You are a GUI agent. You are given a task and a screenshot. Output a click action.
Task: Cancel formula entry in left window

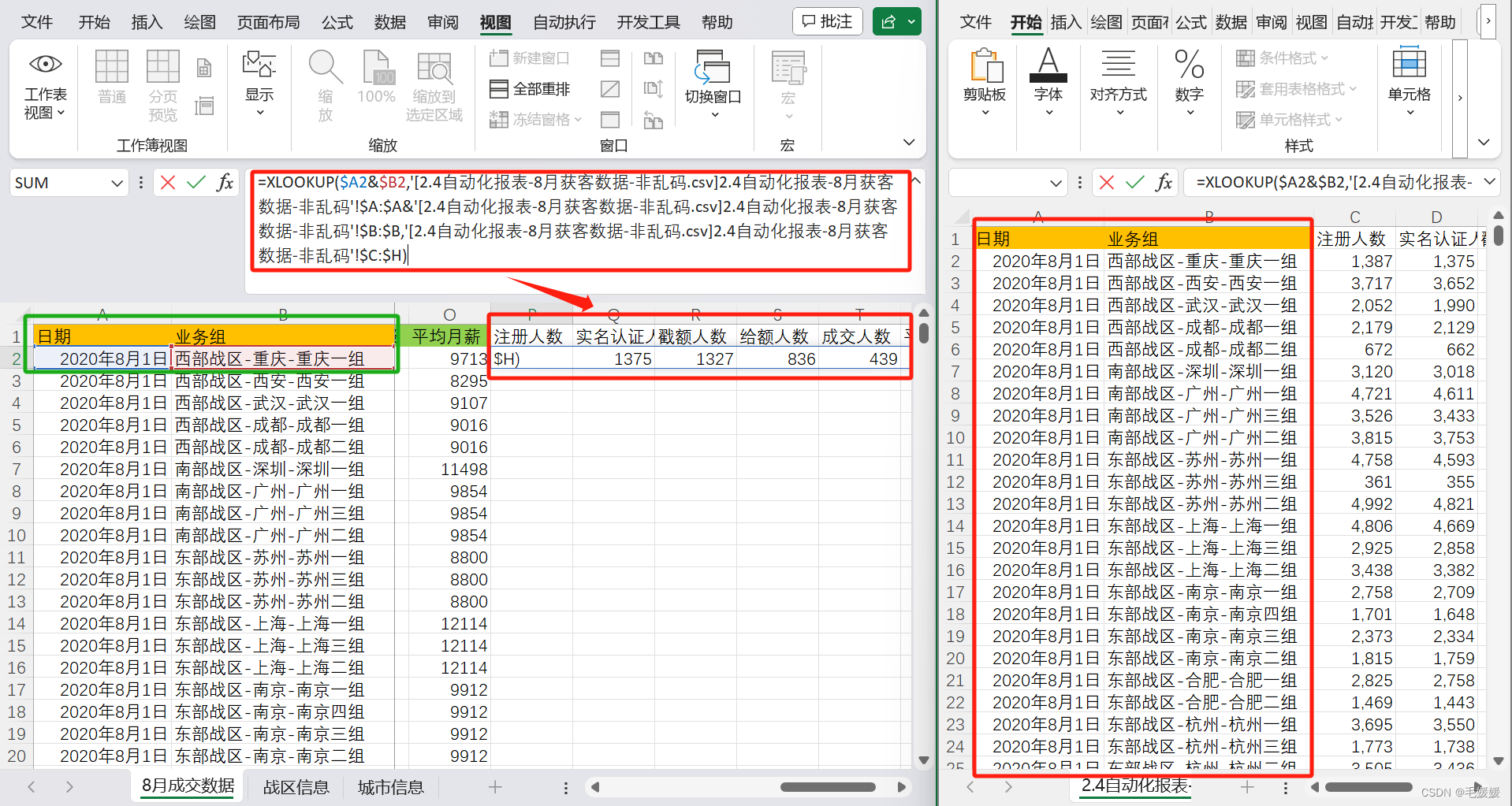167,183
